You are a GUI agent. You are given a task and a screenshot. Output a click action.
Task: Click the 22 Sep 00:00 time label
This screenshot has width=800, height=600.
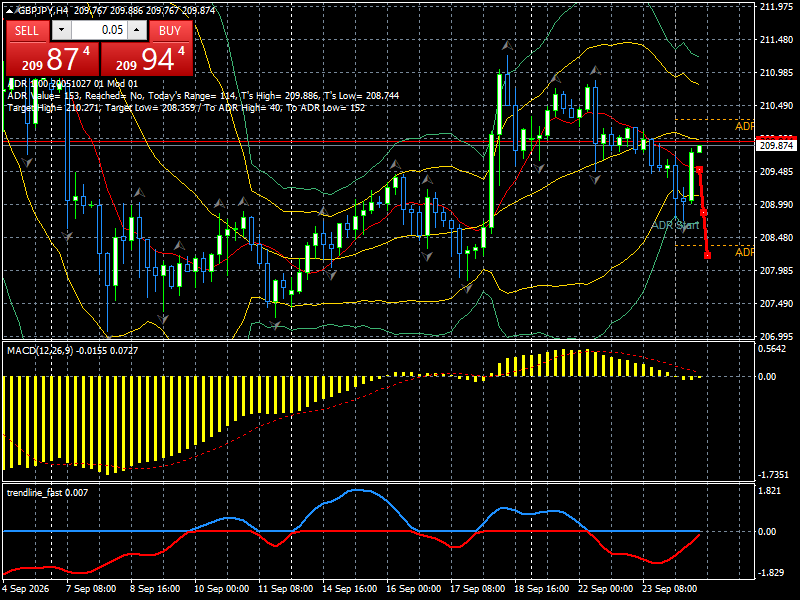tap(606, 589)
